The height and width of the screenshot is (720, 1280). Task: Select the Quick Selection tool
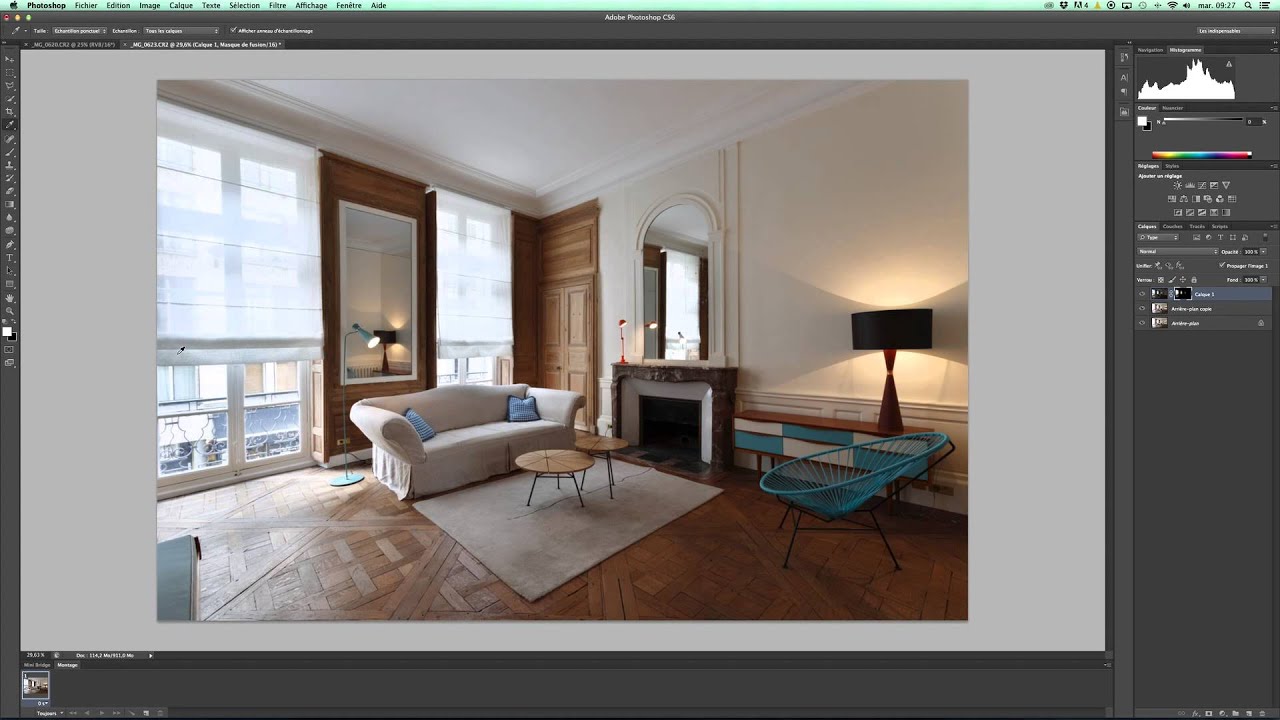tap(9, 98)
